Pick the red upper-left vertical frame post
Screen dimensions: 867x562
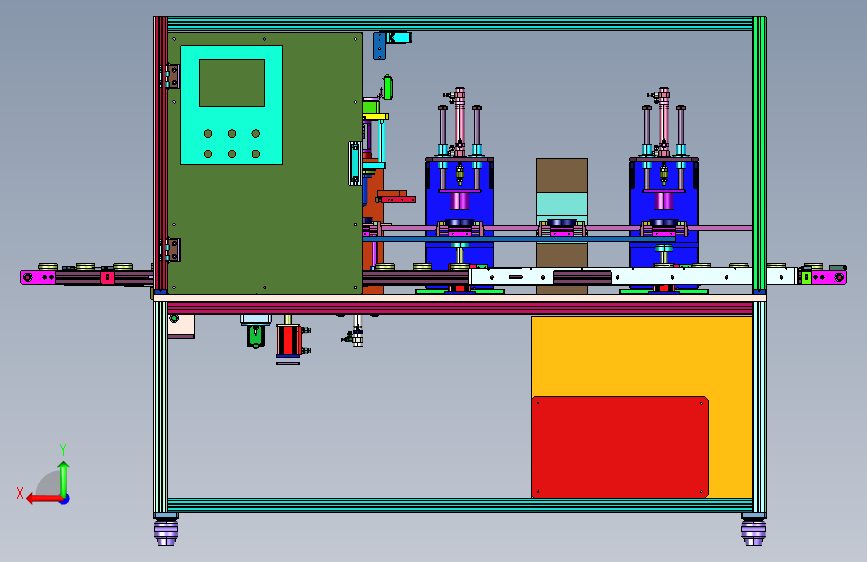[160, 154]
